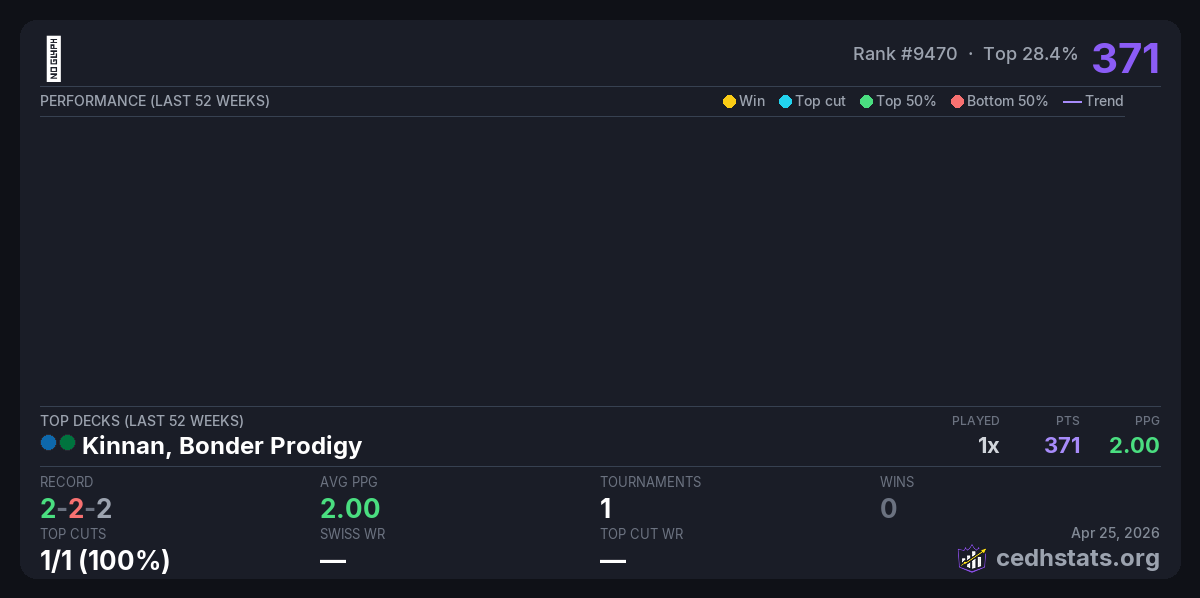The width and height of the screenshot is (1200, 598).
Task: Open the Kinnan, Bonder Prodigy deck
Action: point(222,446)
